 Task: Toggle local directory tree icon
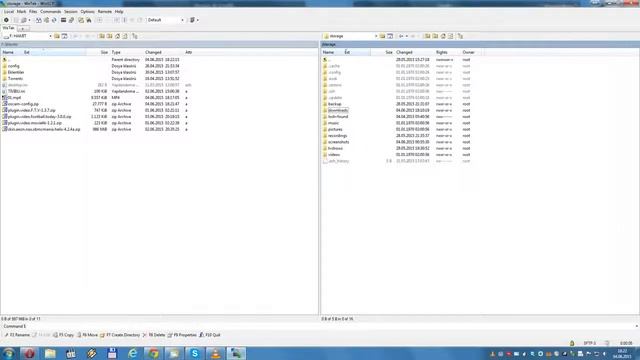(x=135, y=36)
